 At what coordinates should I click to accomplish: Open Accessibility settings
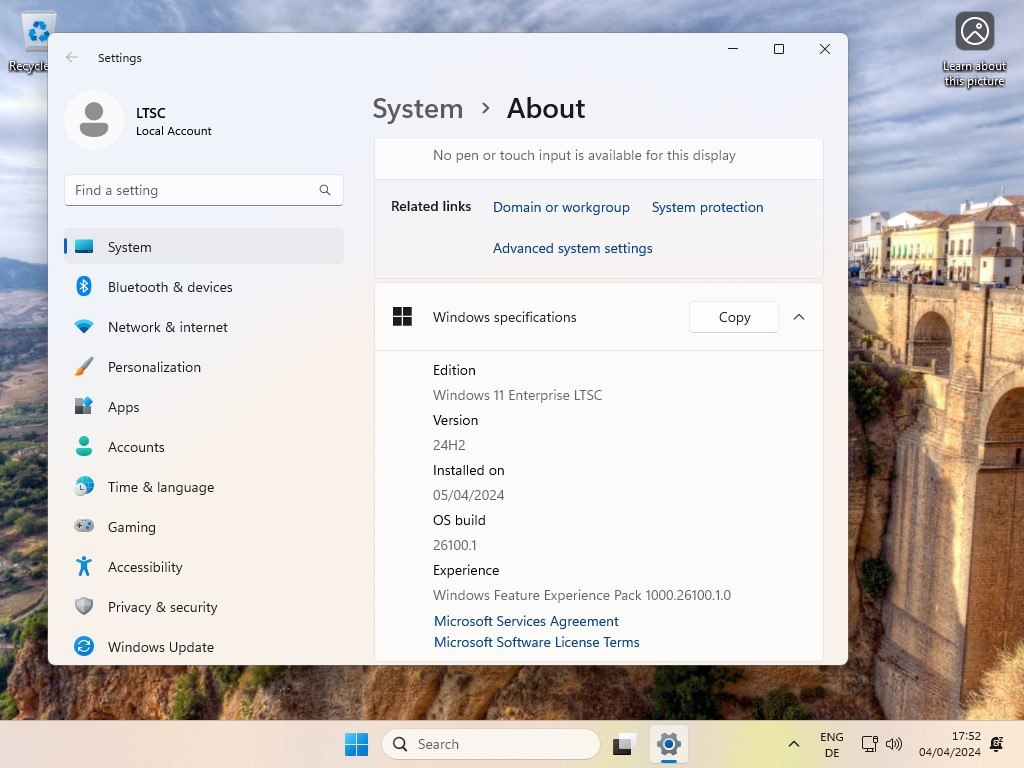click(x=204, y=567)
